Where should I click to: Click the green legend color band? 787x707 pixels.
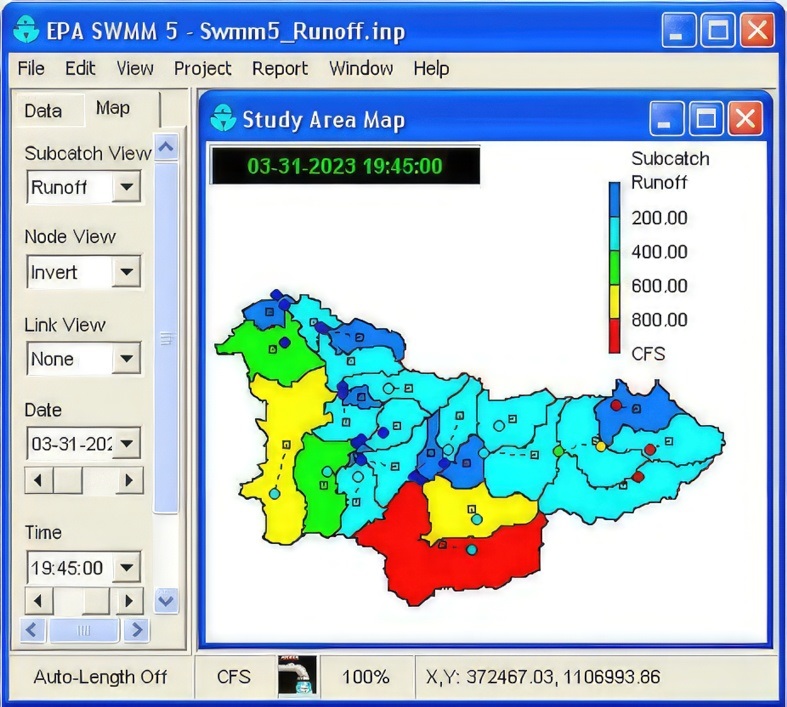click(x=614, y=268)
